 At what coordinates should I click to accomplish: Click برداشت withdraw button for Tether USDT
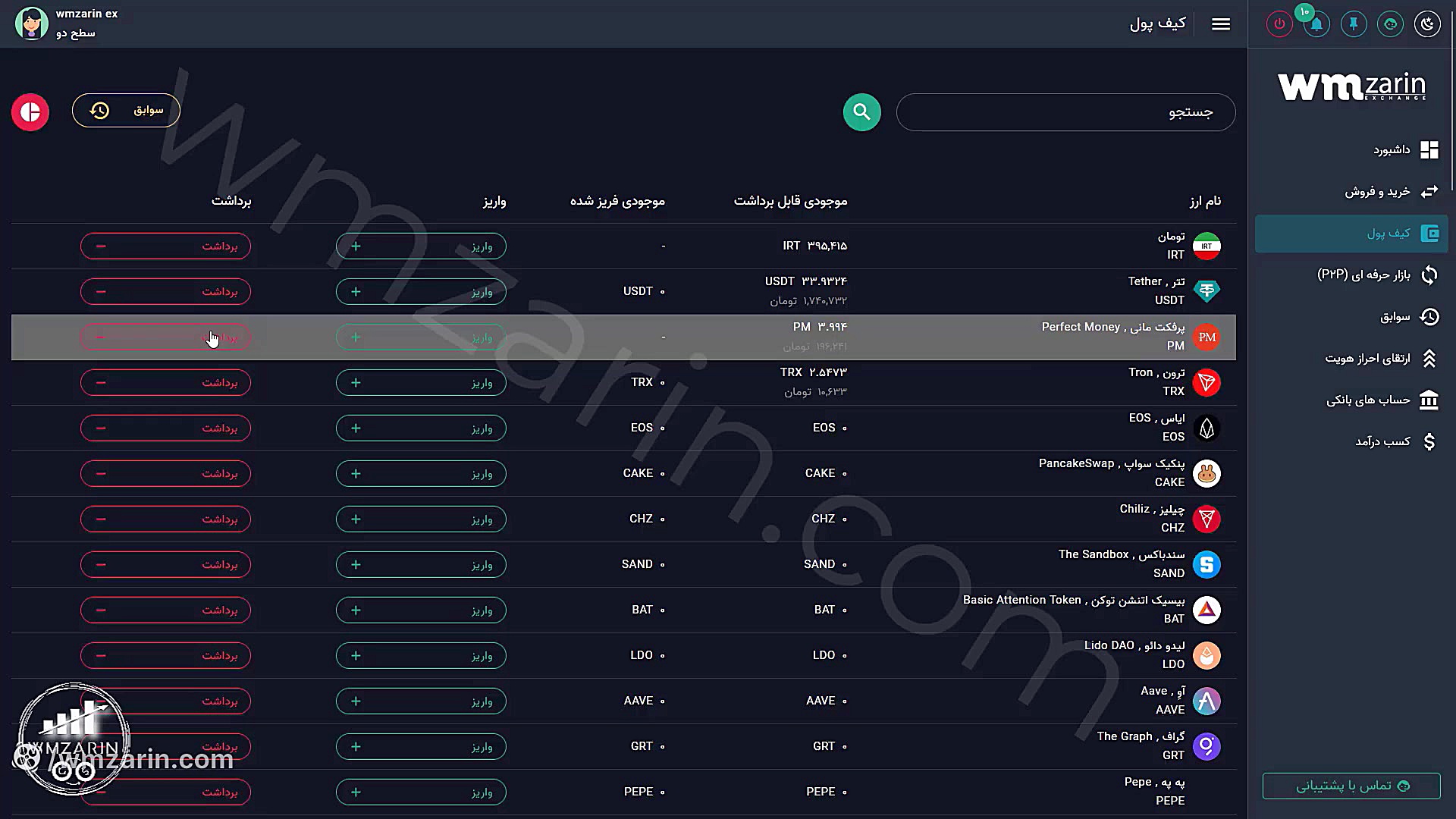click(x=165, y=291)
